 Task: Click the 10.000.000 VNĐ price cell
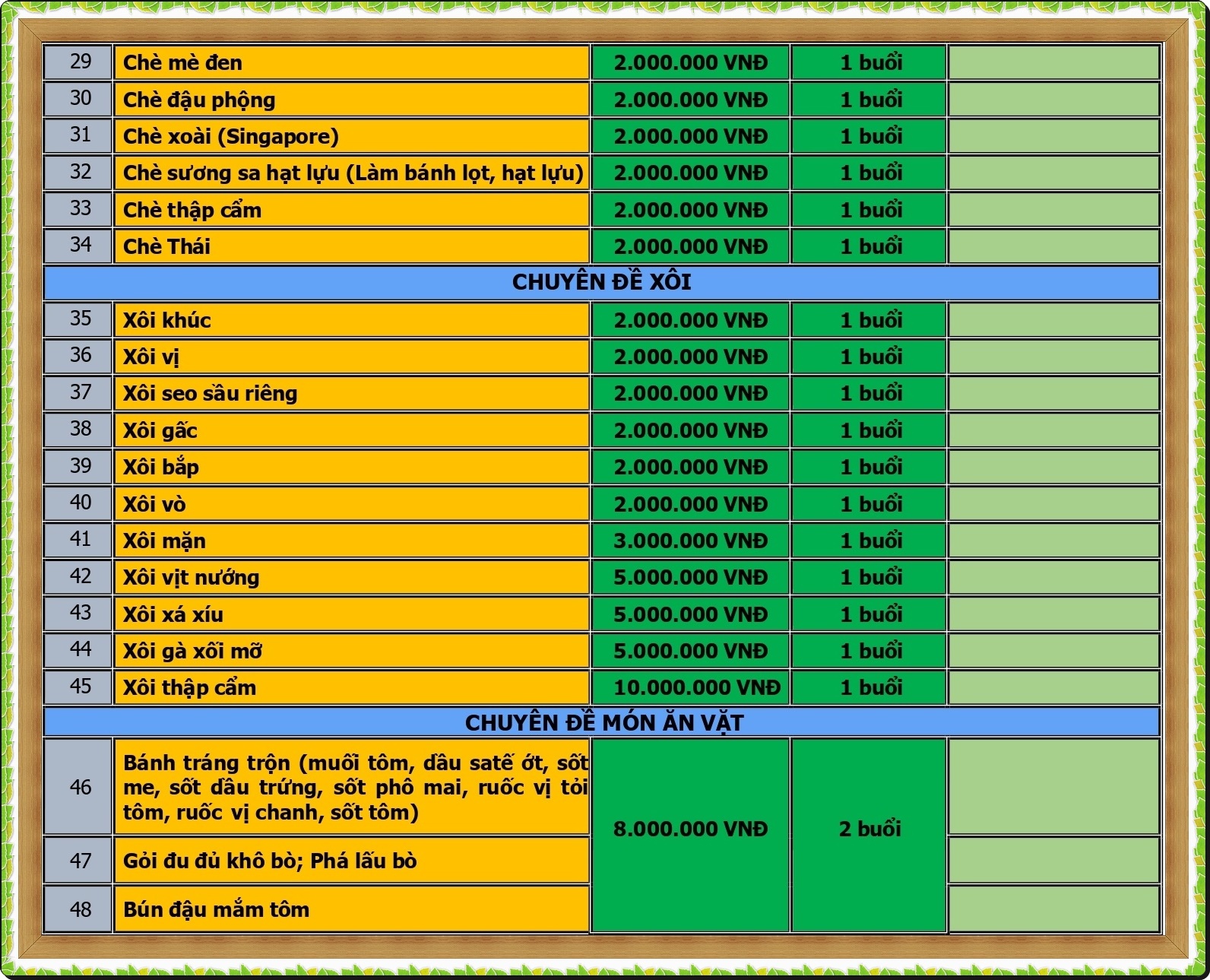pos(690,687)
